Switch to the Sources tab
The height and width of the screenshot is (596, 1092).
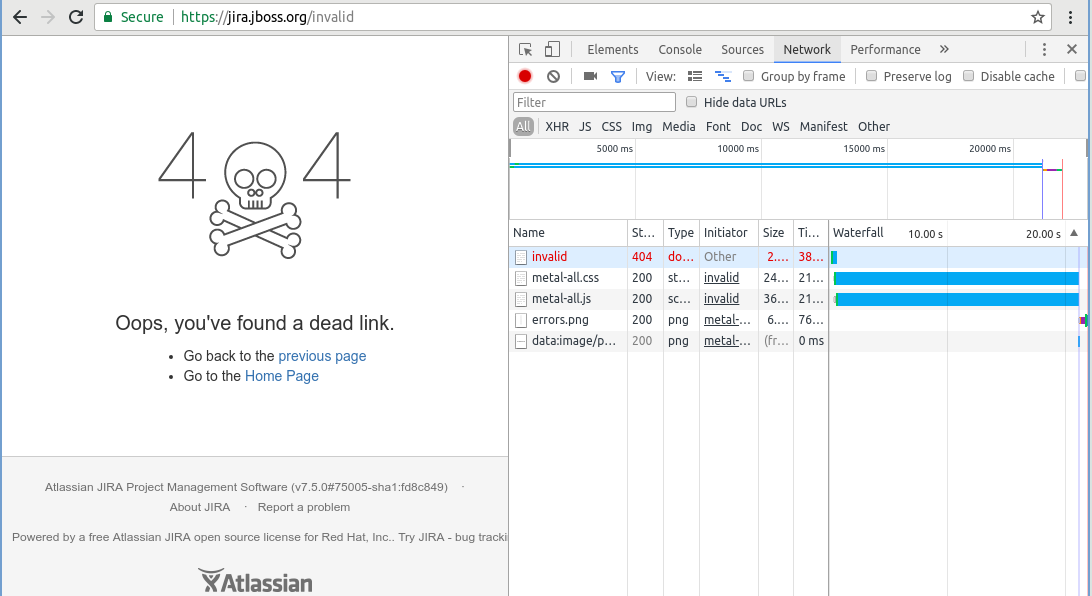742,49
